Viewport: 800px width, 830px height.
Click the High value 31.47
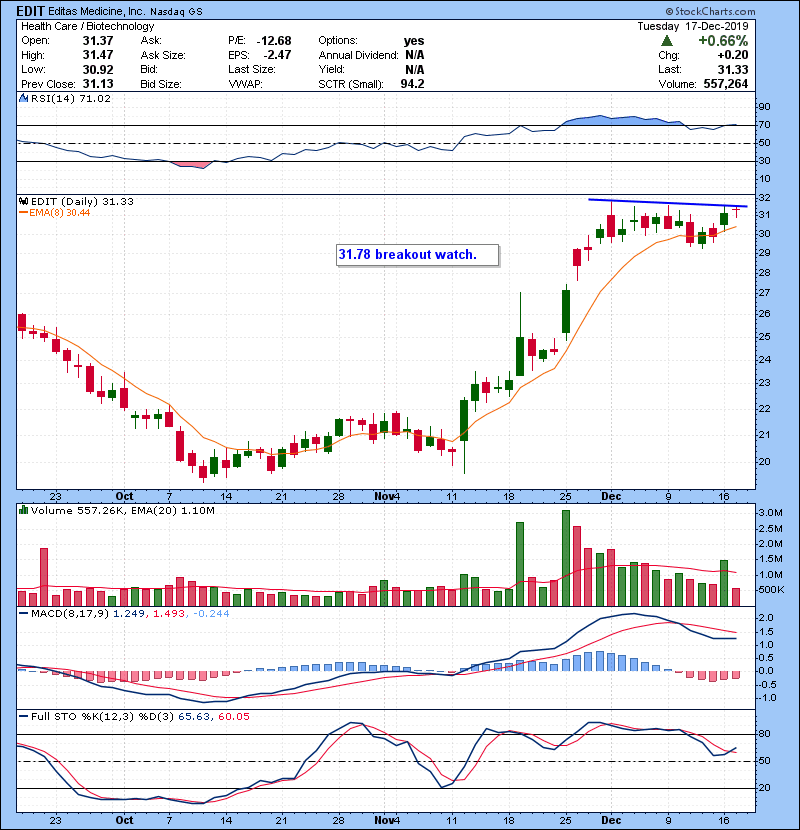[98, 55]
